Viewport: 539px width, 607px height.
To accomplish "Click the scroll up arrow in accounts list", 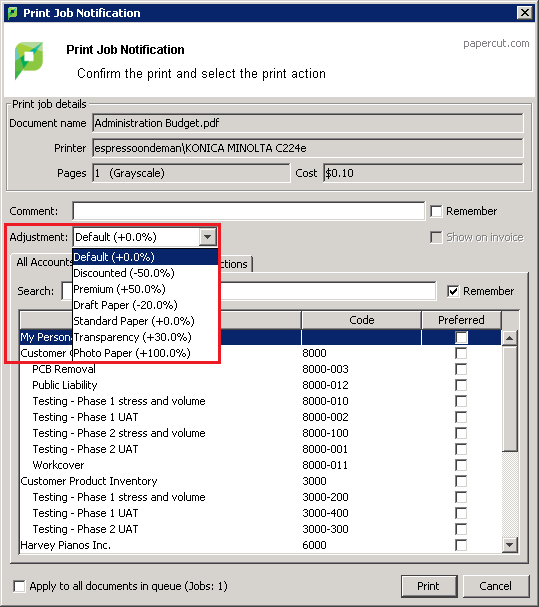I will click(x=510, y=338).
